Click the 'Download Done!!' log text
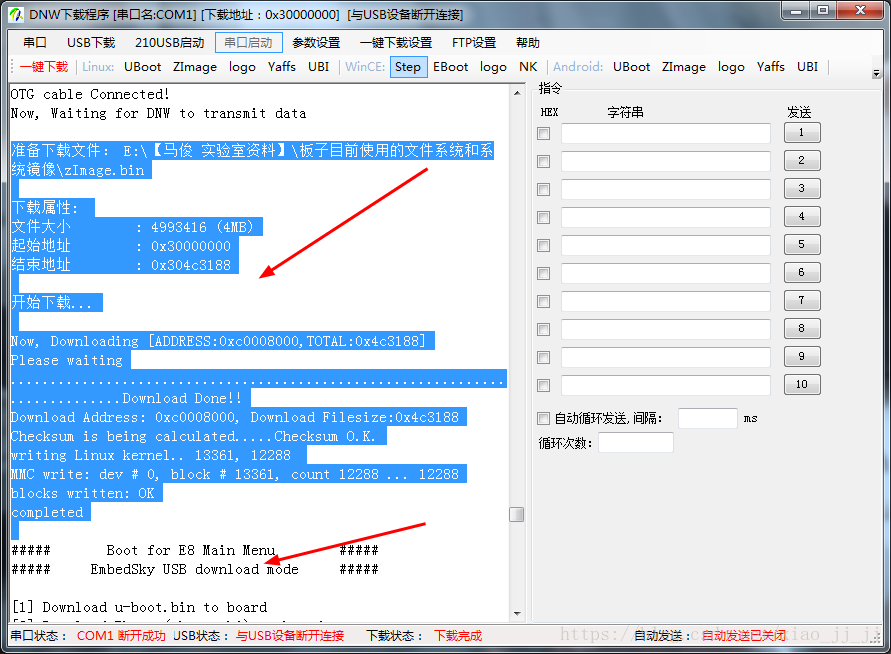 click(x=182, y=398)
